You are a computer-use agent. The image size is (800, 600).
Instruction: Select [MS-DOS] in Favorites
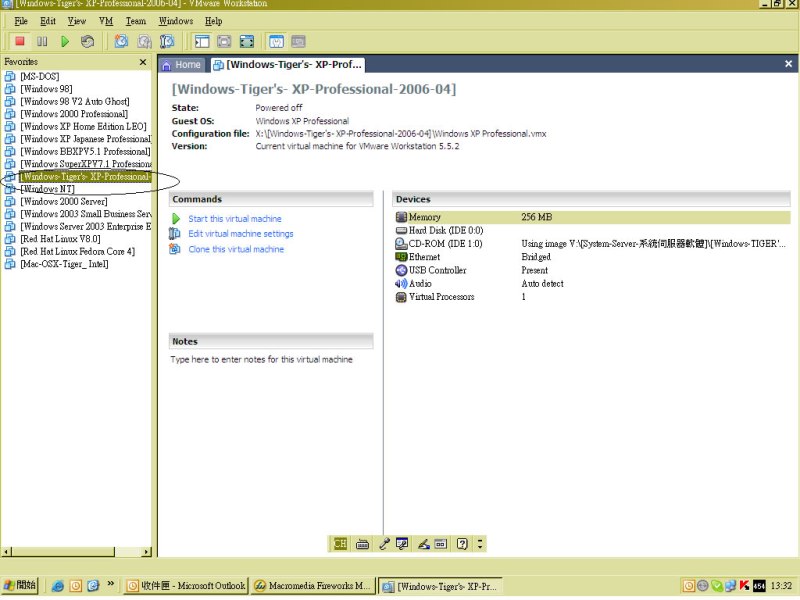click(x=39, y=77)
